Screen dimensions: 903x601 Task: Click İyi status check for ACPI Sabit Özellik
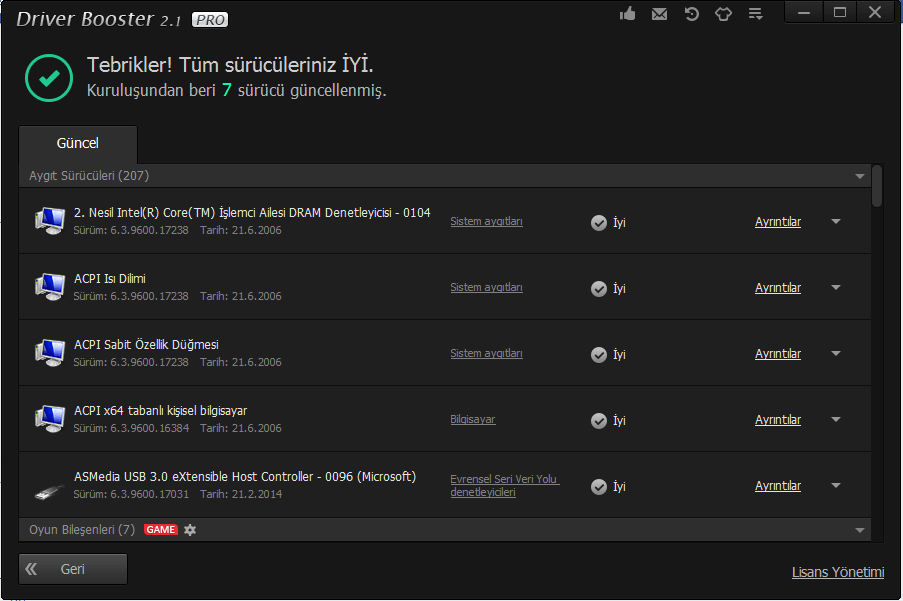click(x=599, y=355)
